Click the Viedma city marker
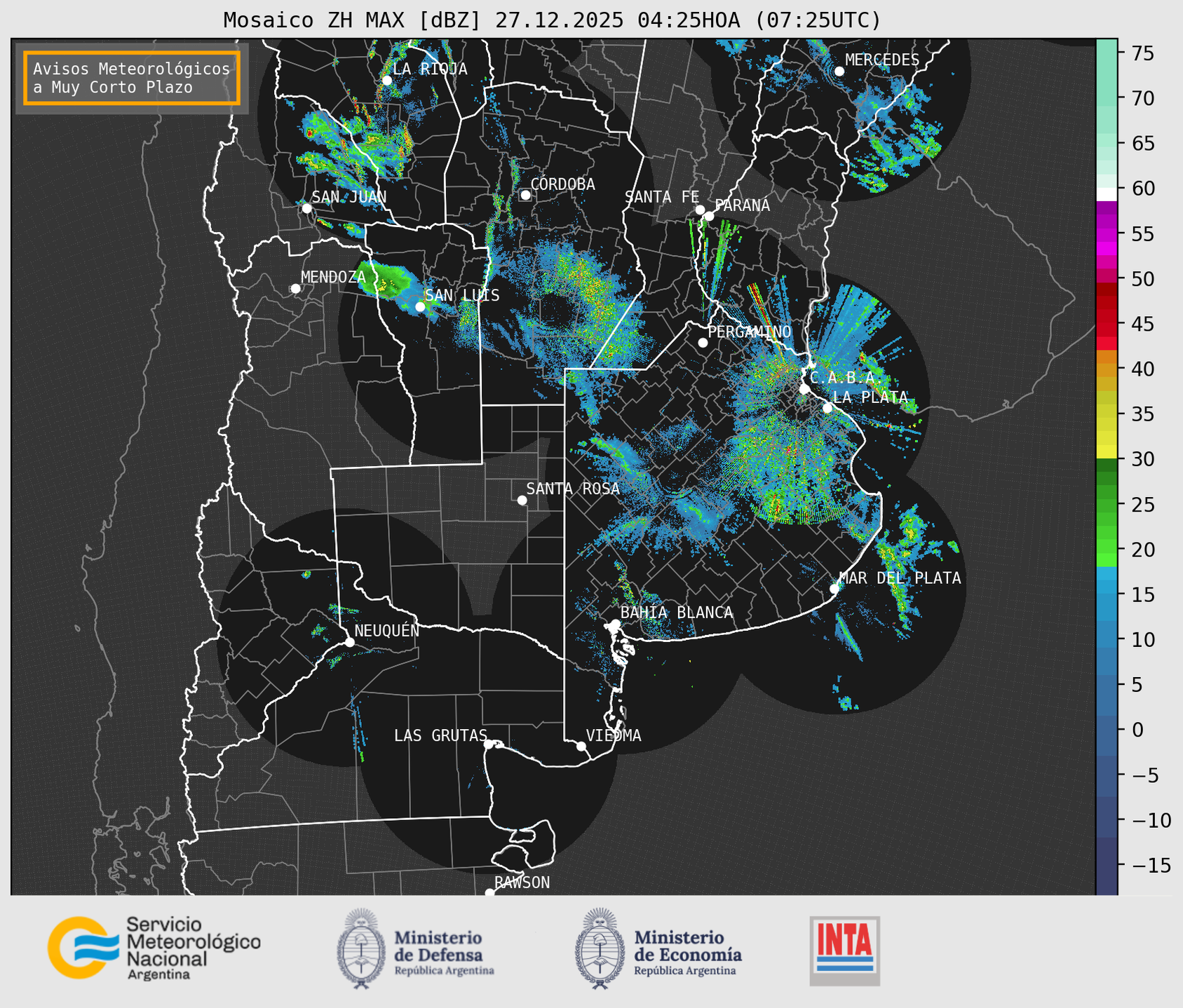Viewport: 1183px width, 1008px height. click(x=581, y=746)
